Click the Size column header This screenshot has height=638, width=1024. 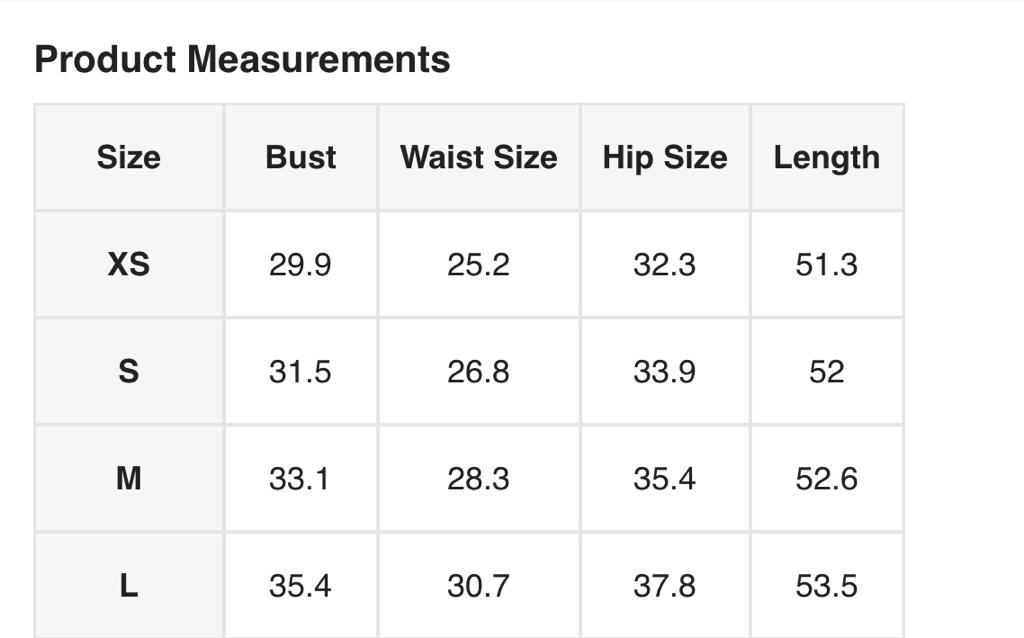point(129,158)
